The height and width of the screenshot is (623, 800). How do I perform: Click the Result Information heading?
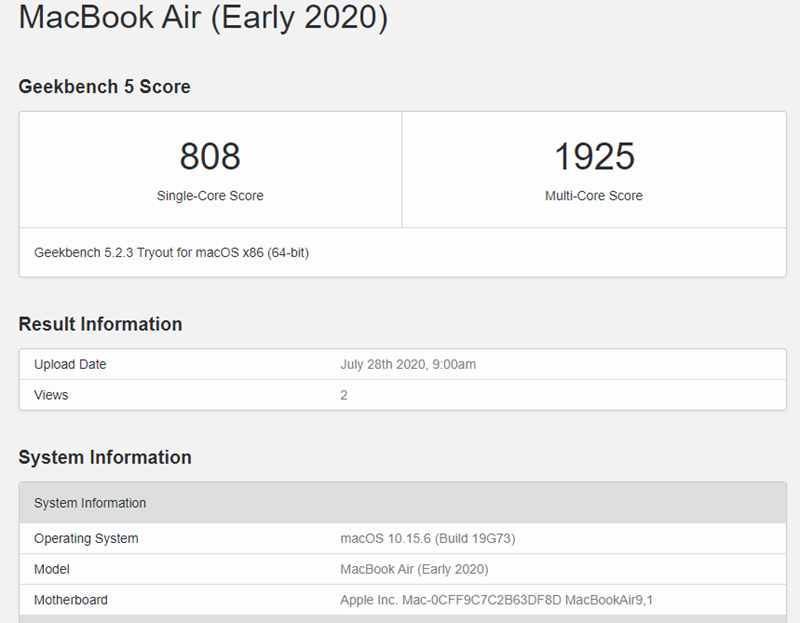point(100,324)
